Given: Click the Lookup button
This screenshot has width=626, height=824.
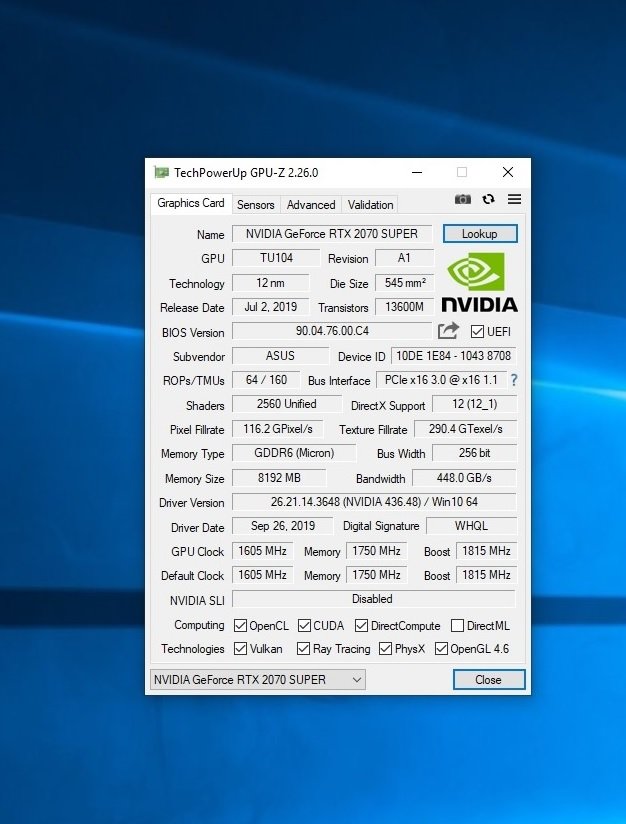Looking at the screenshot, I should point(480,234).
